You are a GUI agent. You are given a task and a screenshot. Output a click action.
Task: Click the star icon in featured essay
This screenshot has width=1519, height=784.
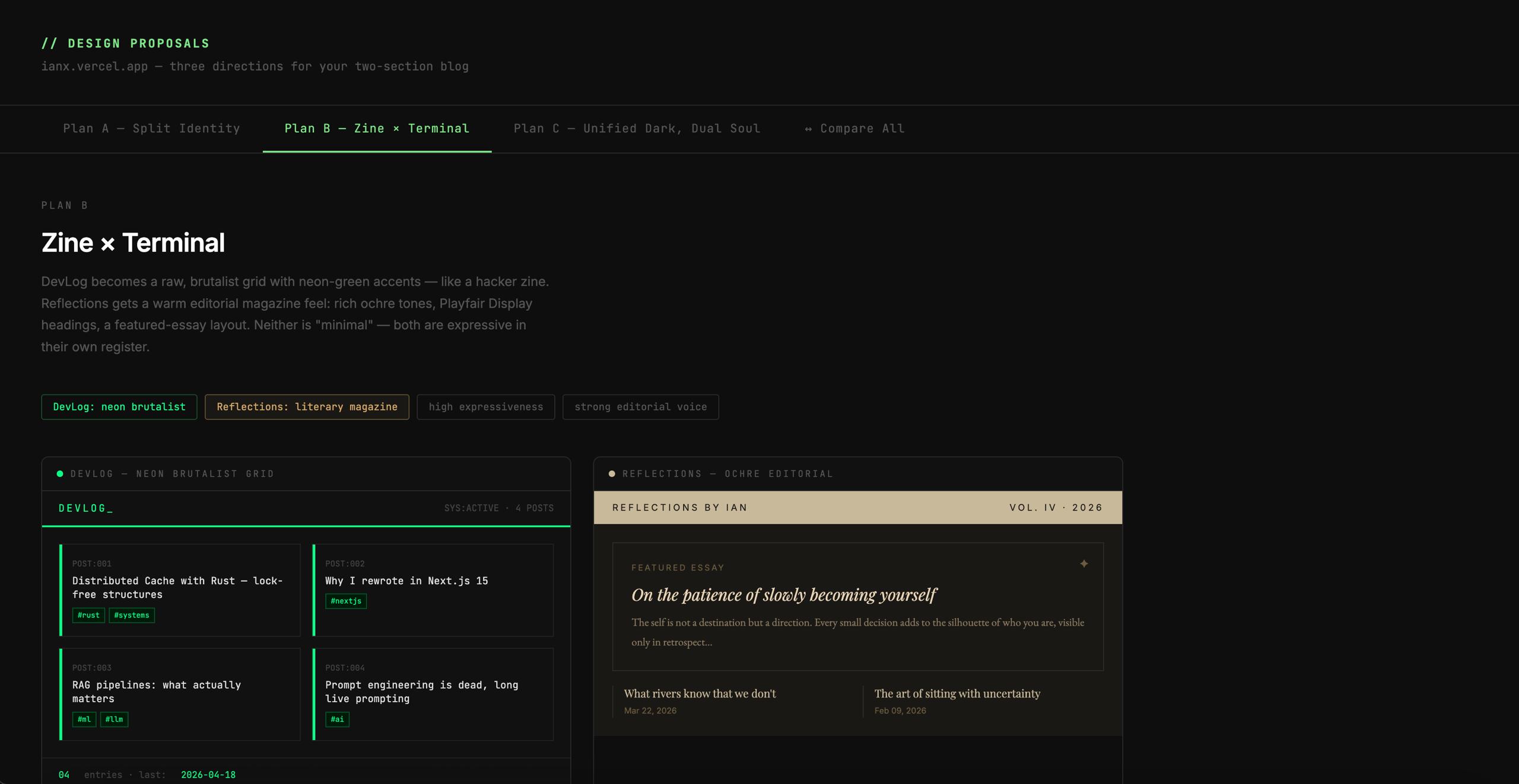[x=1083, y=563]
